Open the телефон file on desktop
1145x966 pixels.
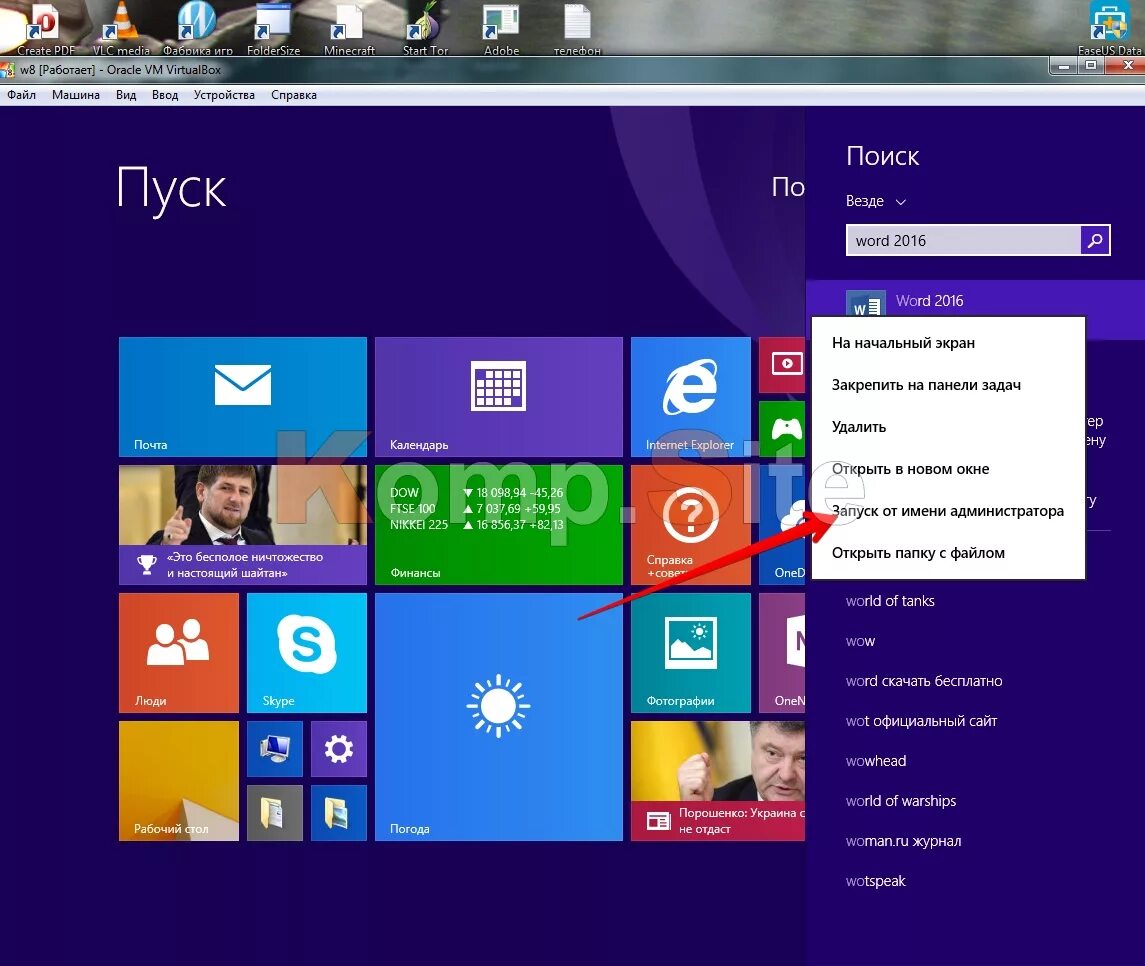pyautogui.click(x=577, y=29)
